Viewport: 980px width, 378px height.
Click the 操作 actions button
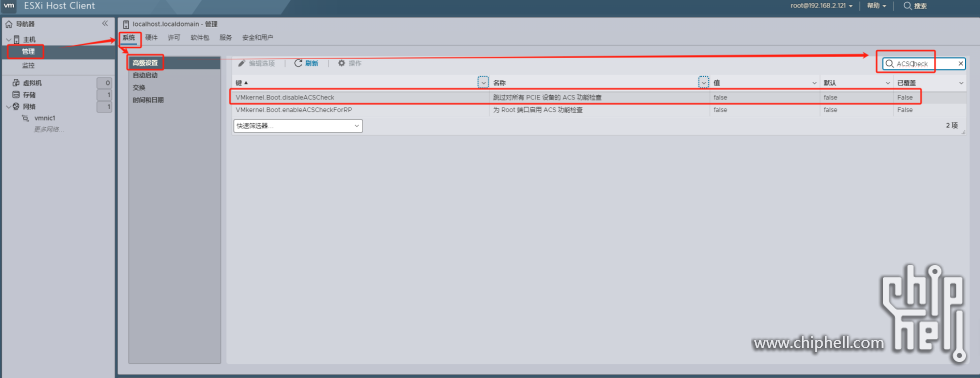[349, 64]
